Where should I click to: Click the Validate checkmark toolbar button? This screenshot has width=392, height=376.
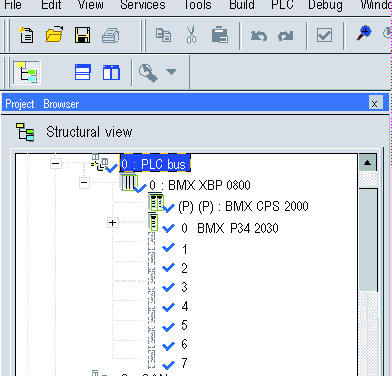[x=324, y=35]
